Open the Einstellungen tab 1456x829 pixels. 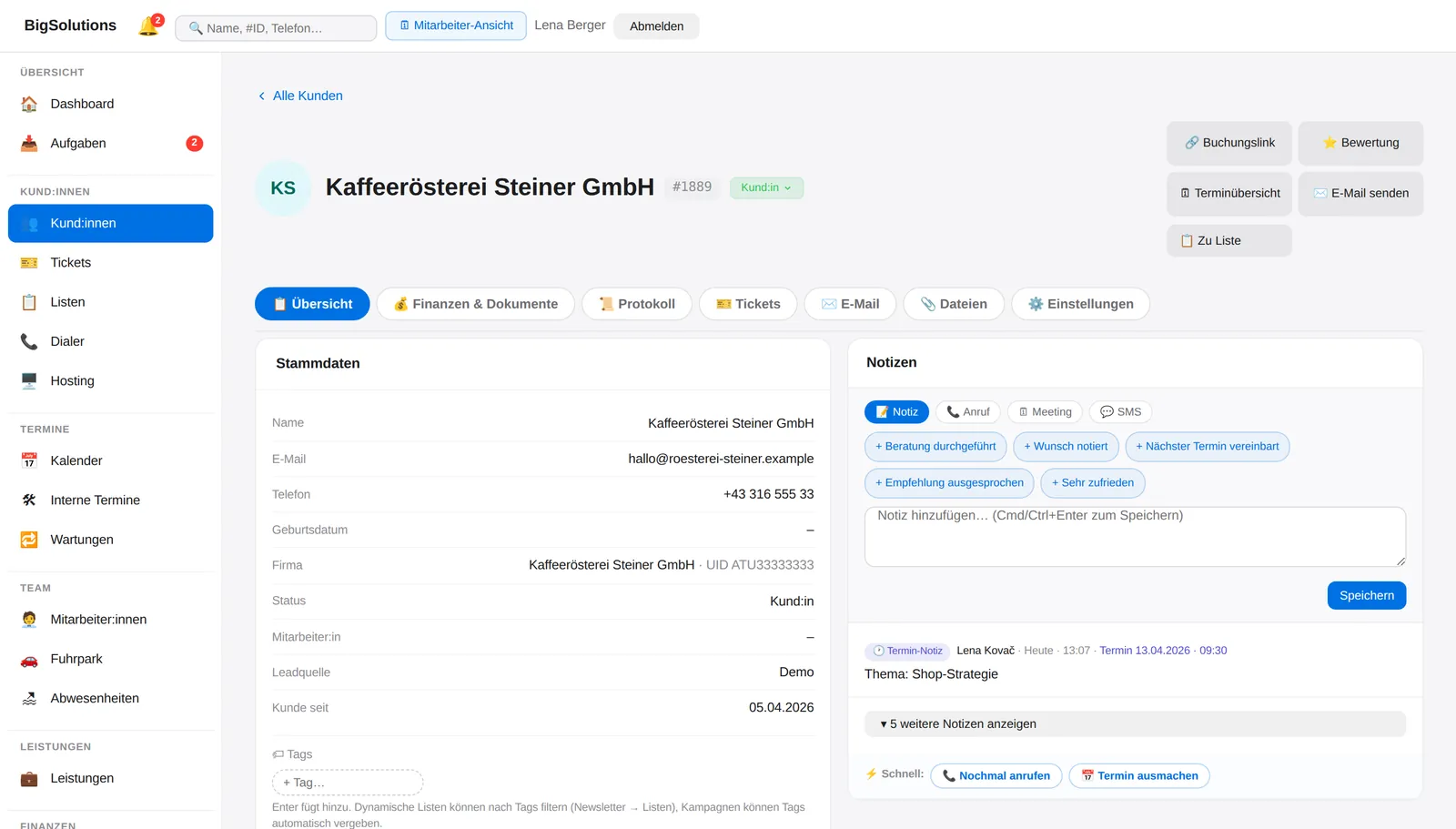coord(1080,304)
